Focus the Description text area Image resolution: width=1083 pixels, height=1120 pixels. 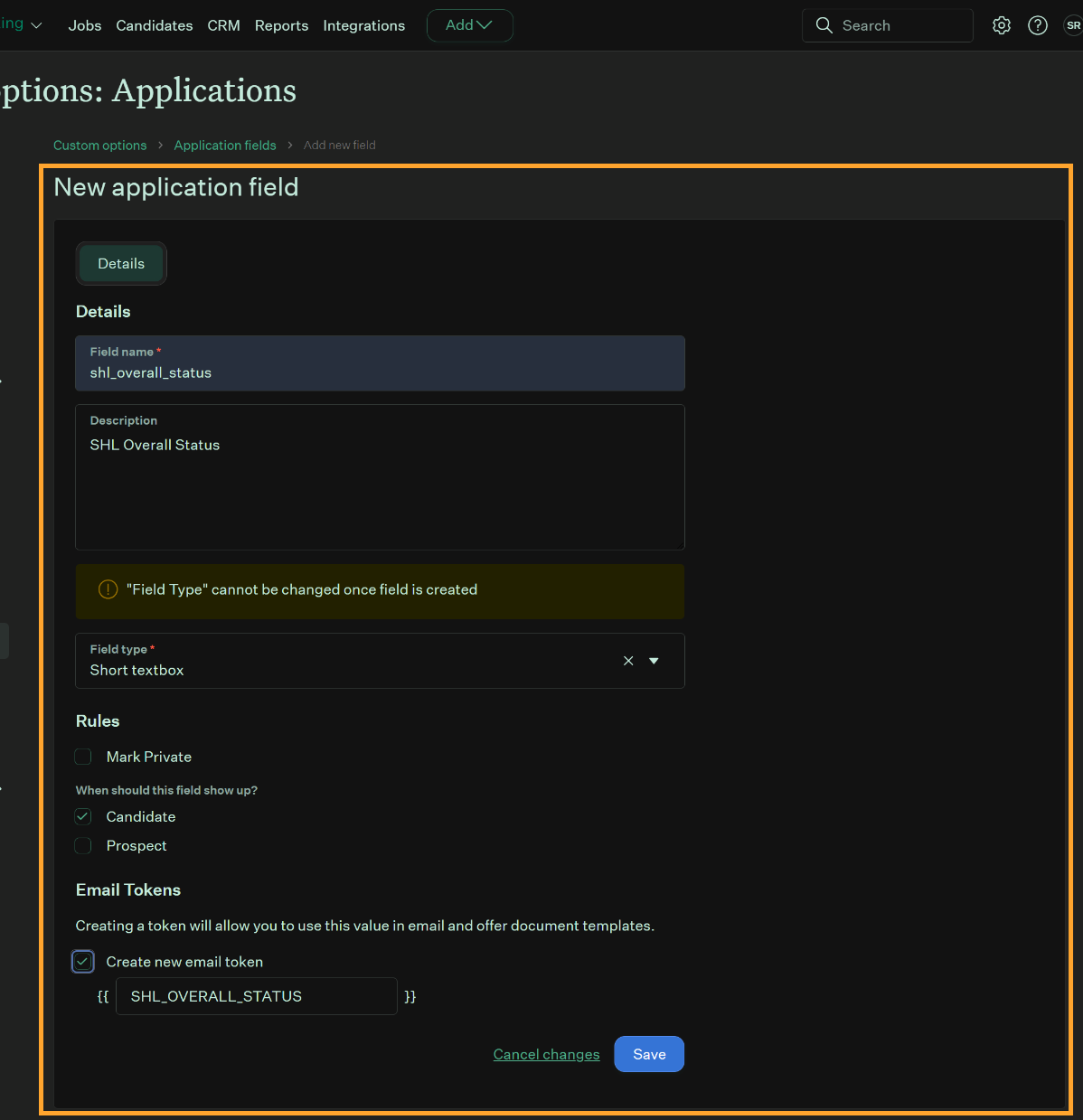[380, 477]
